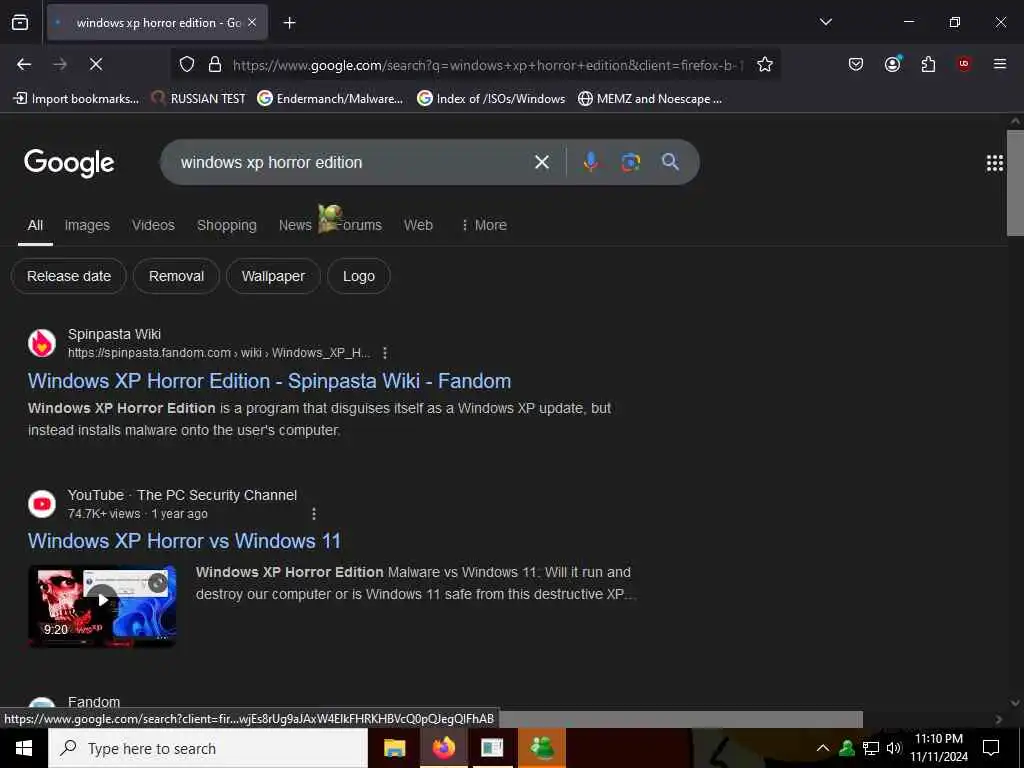This screenshot has height=768, width=1024.
Task: View site security padlock info
Action: 215,64
